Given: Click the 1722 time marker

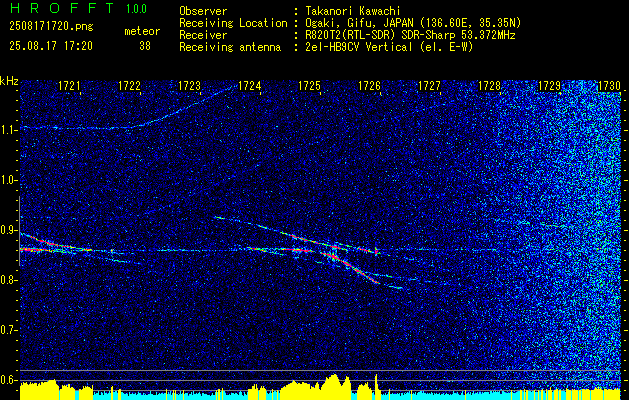Looking at the screenshot, I should click(x=129, y=85).
